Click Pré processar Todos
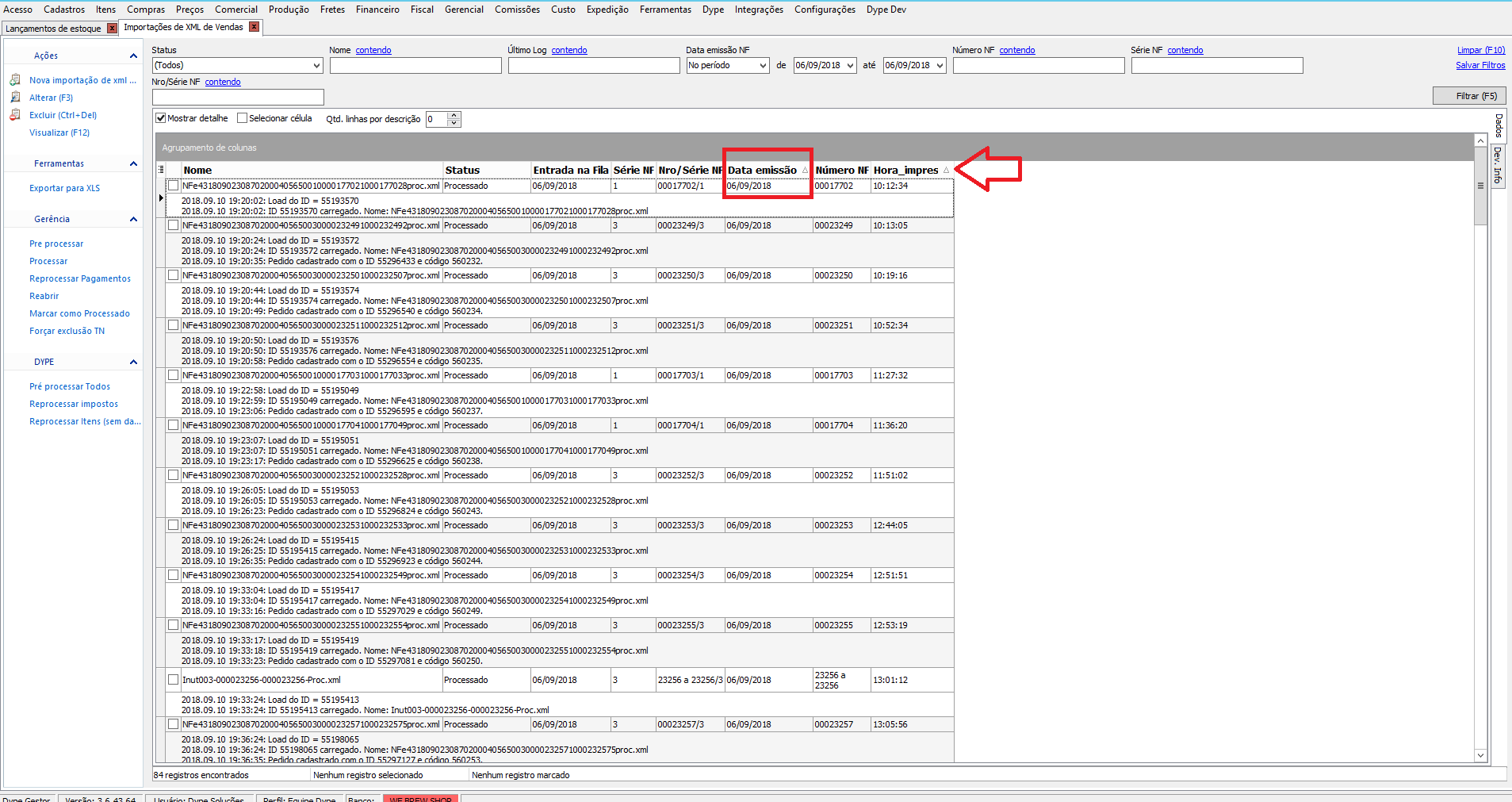The width and height of the screenshot is (1512, 802). [x=70, y=386]
